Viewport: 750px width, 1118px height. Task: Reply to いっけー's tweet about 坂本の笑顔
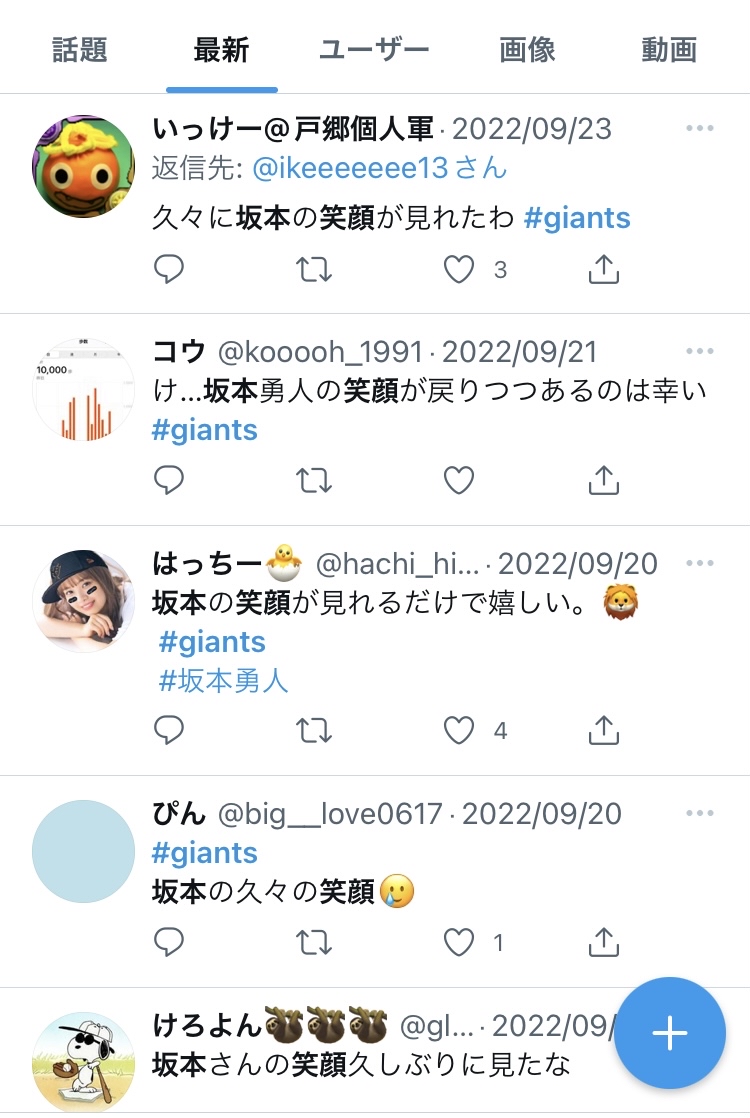coord(169,270)
